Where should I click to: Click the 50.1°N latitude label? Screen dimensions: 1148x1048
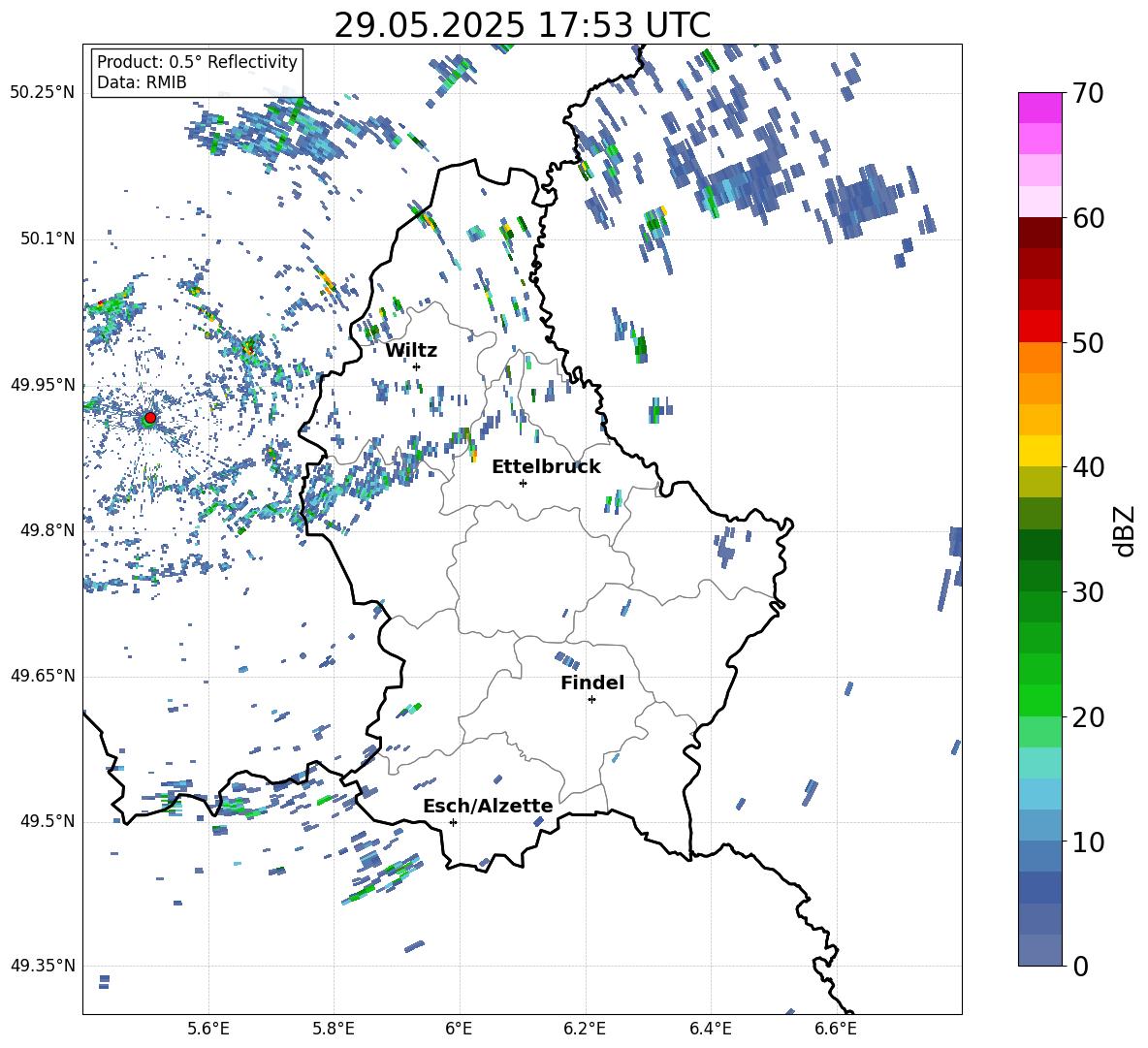[x=48, y=238]
